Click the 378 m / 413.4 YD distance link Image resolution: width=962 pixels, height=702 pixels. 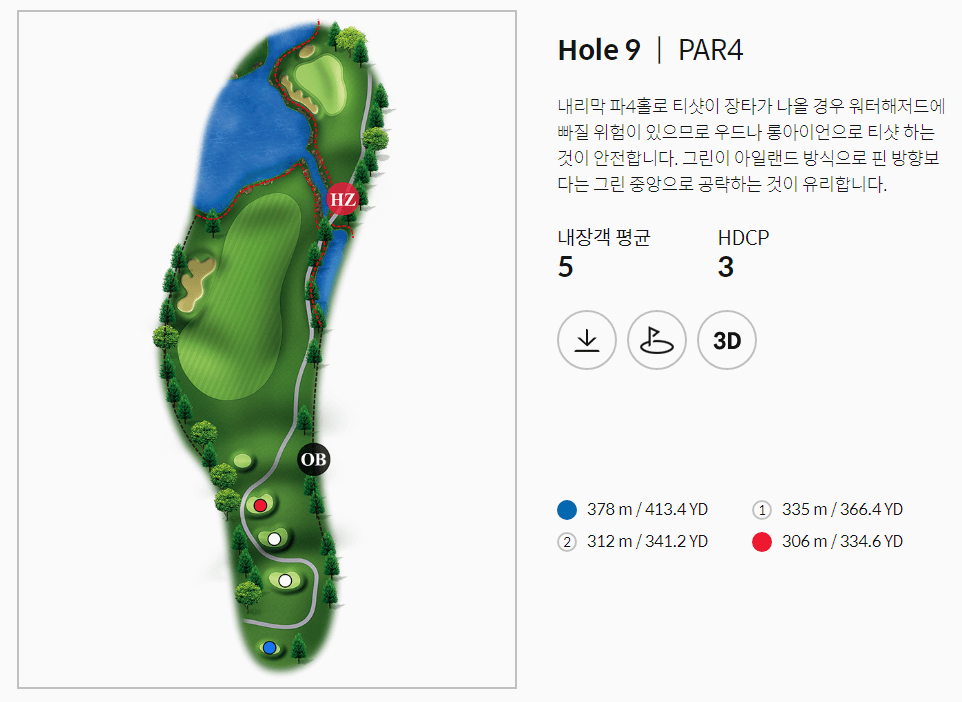[647, 509]
